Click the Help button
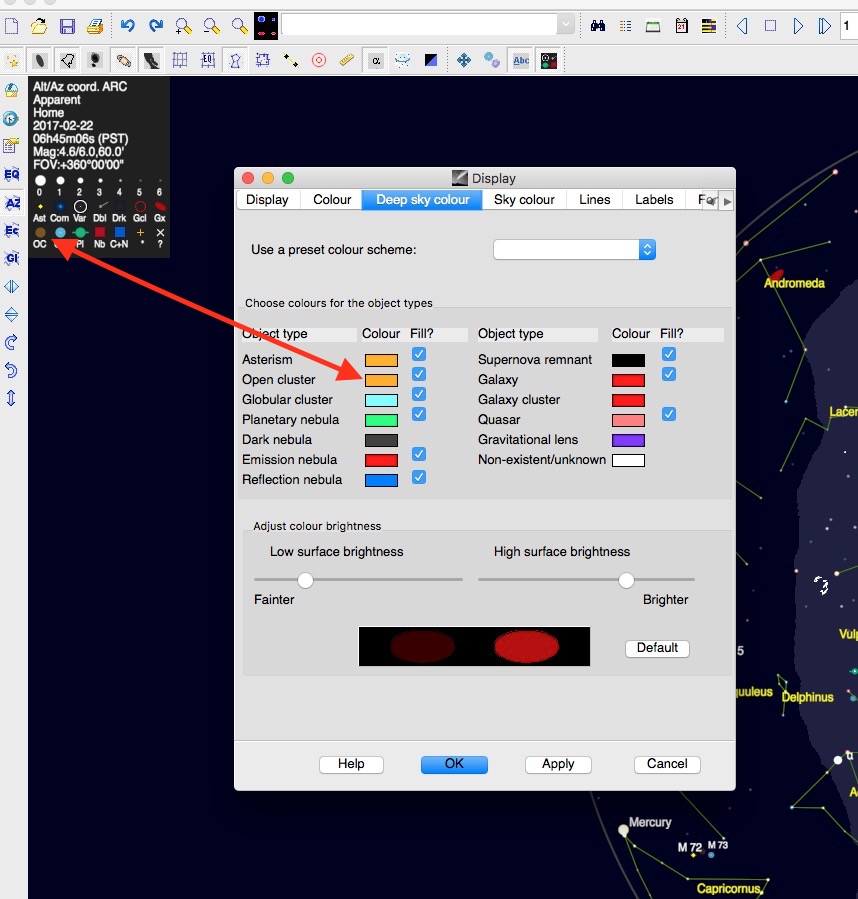858x899 pixels. (351, 764)
